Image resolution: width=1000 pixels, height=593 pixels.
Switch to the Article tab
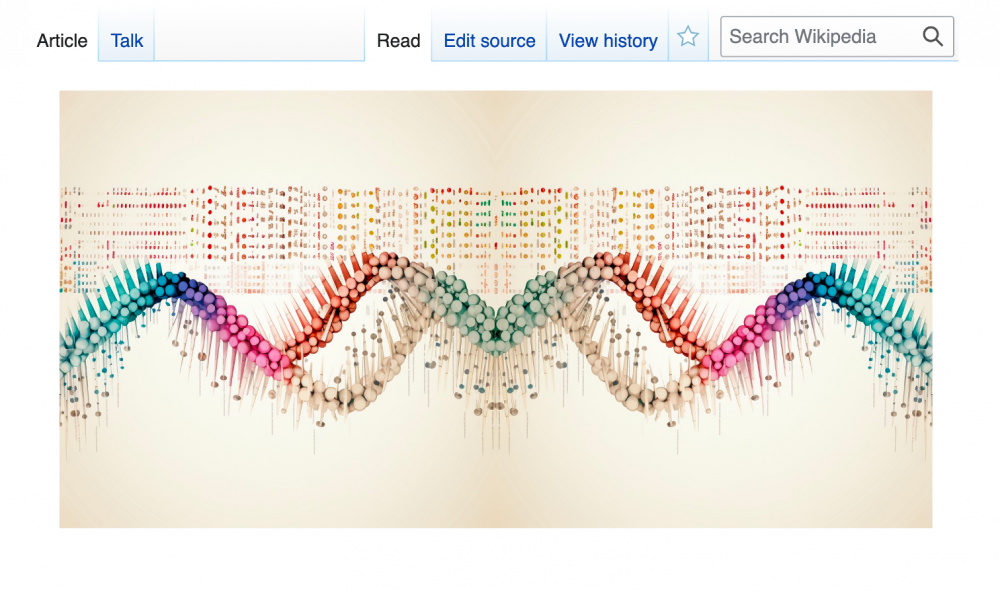(x=62, y=40)
